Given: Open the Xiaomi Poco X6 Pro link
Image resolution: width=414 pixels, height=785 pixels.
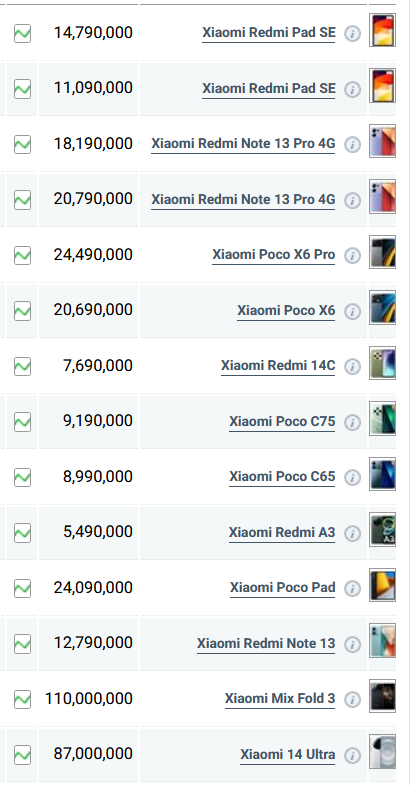Looking at the screenshot, I should tap(273, 255).
